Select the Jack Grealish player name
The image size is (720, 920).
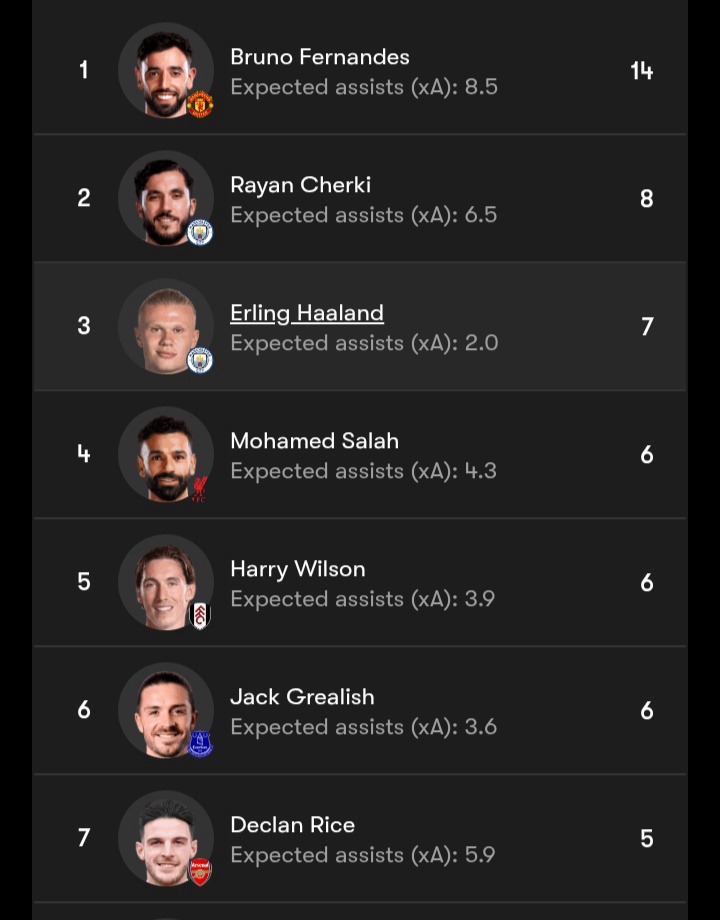(302, 697)
